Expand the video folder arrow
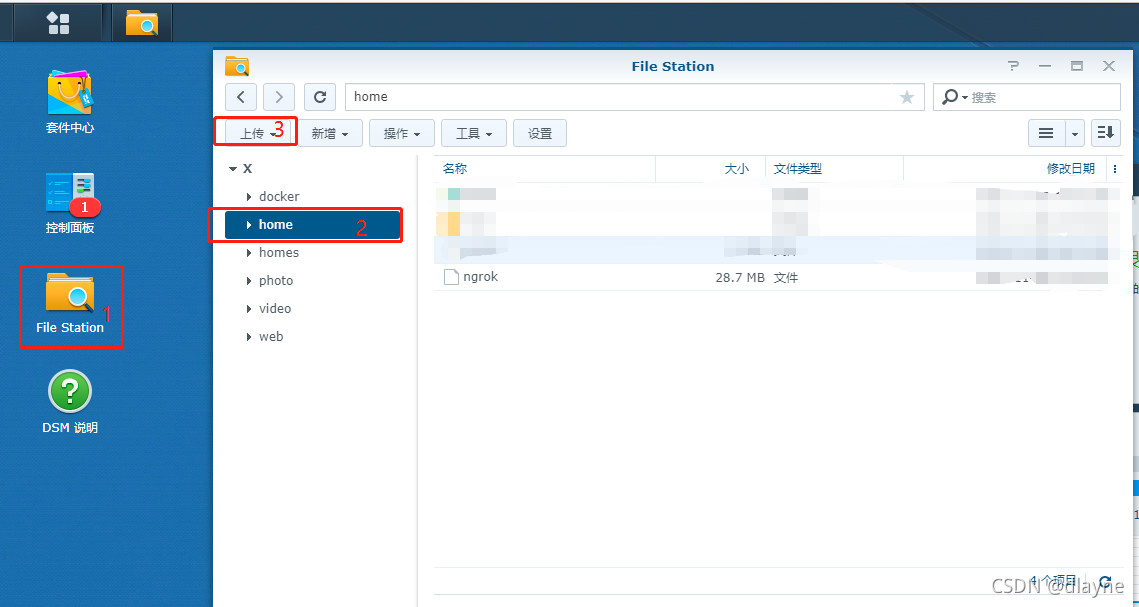The image size is (1139, 607). click(248, 309)
